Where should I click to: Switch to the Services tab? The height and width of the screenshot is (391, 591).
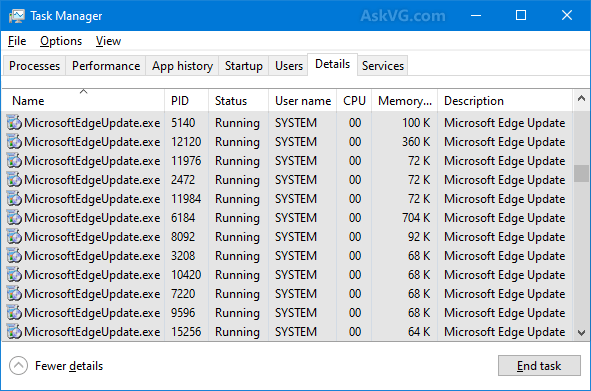point(383,66)
